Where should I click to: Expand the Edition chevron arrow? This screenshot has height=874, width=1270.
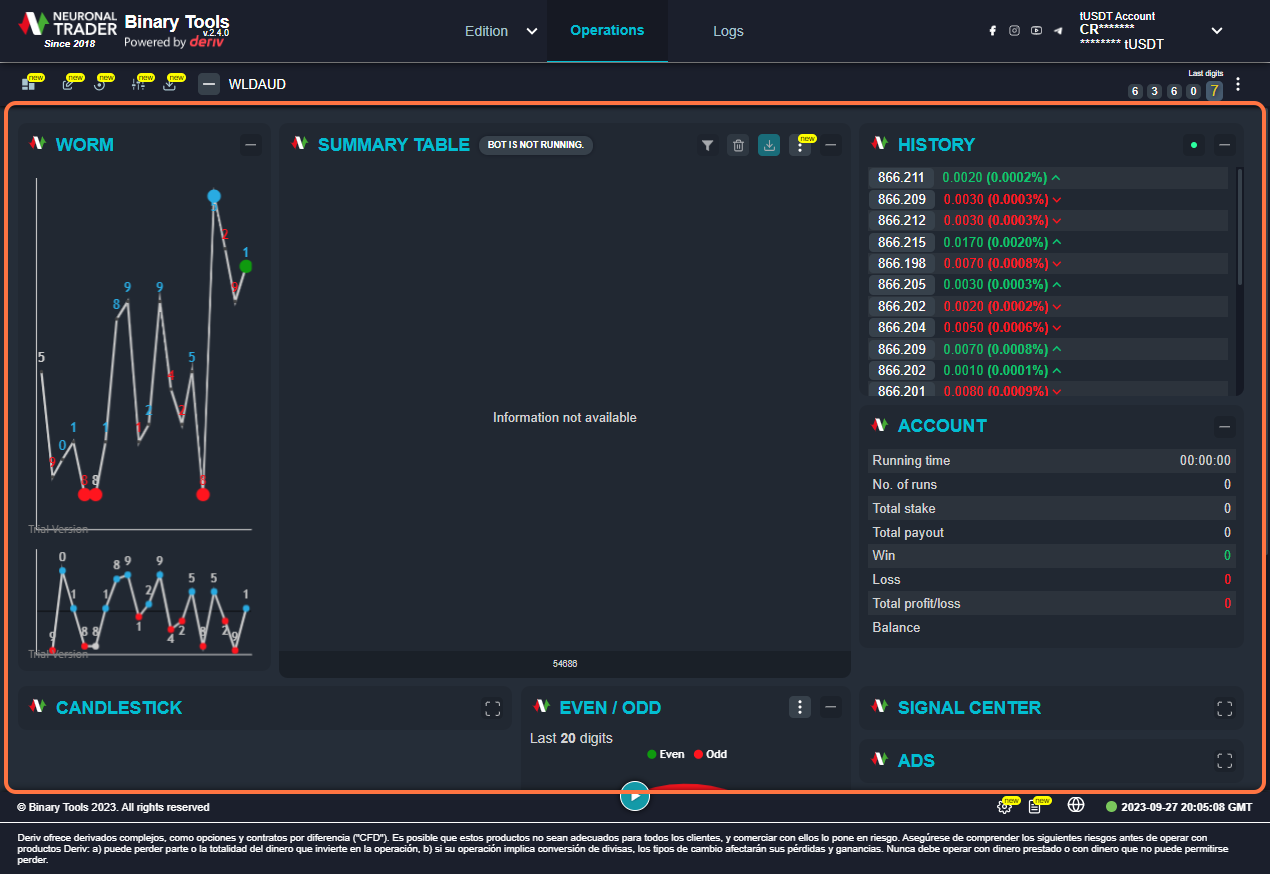[532, 31]
